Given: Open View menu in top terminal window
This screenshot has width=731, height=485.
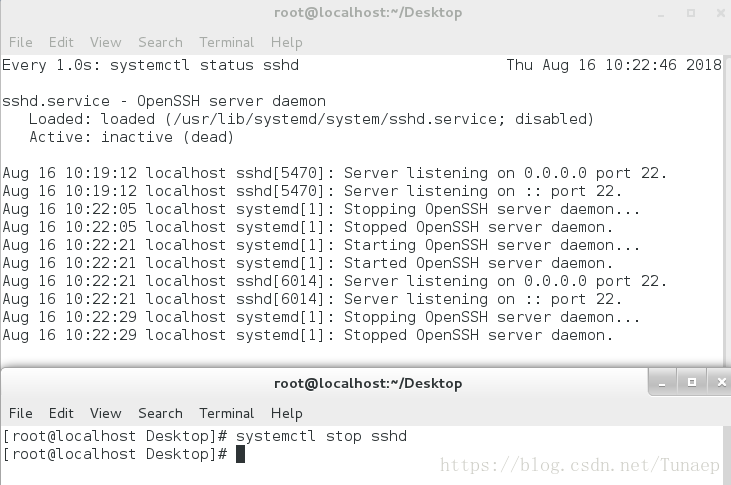Looking at the screenshot, I should [x=105, y=42].
